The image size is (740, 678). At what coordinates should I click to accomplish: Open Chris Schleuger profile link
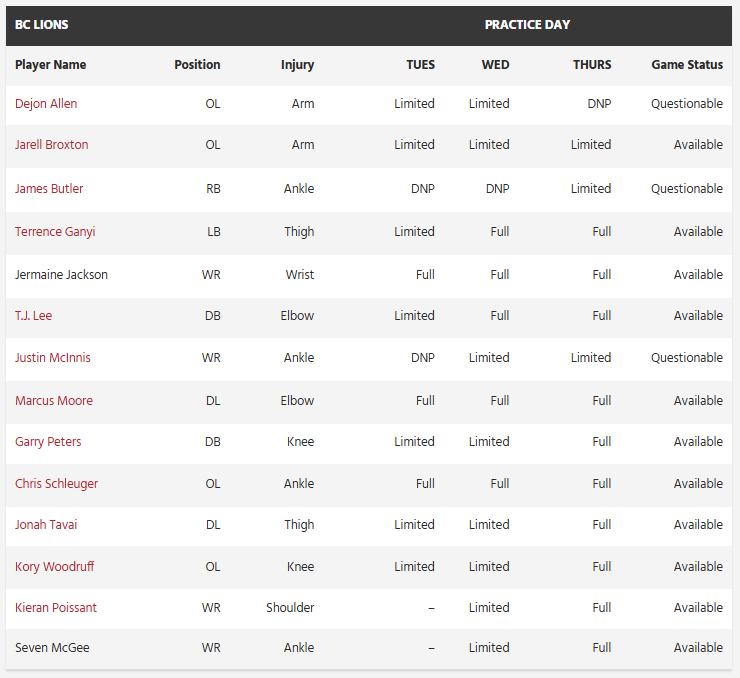(56, 484)
